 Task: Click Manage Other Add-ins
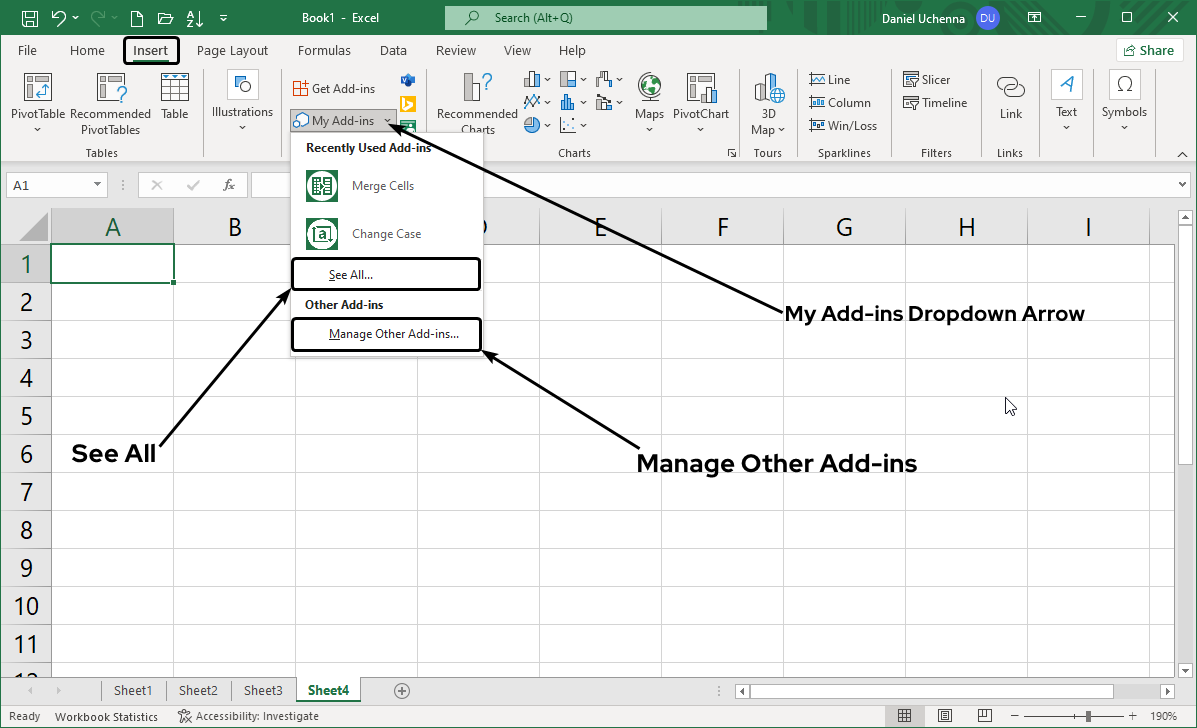tap(386, 333)
